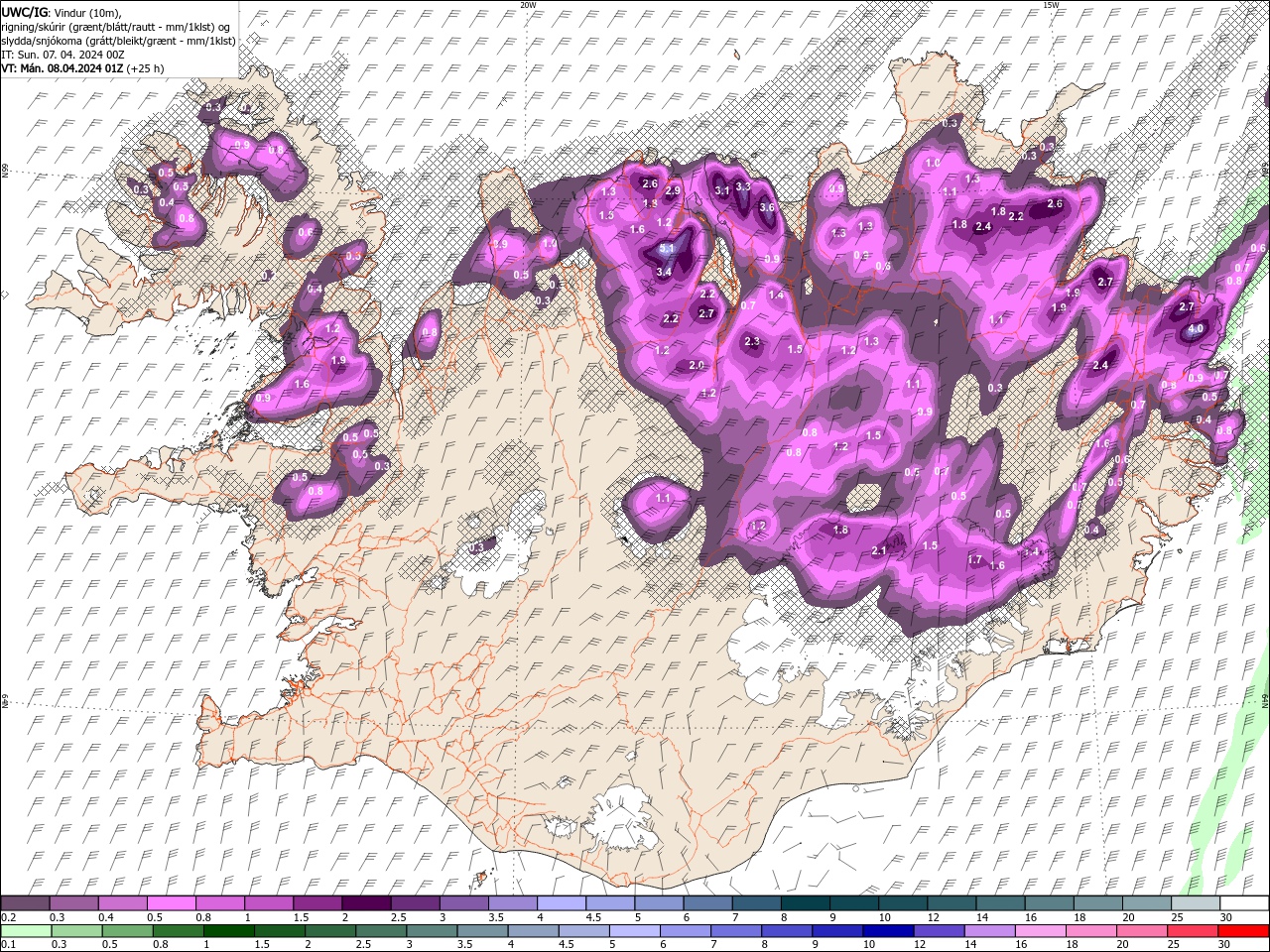Image resolution: width=1270 pixels, height=952 pixels.
Task: Click the 3.4 precipitation value on the map
Action: point(665,272)
